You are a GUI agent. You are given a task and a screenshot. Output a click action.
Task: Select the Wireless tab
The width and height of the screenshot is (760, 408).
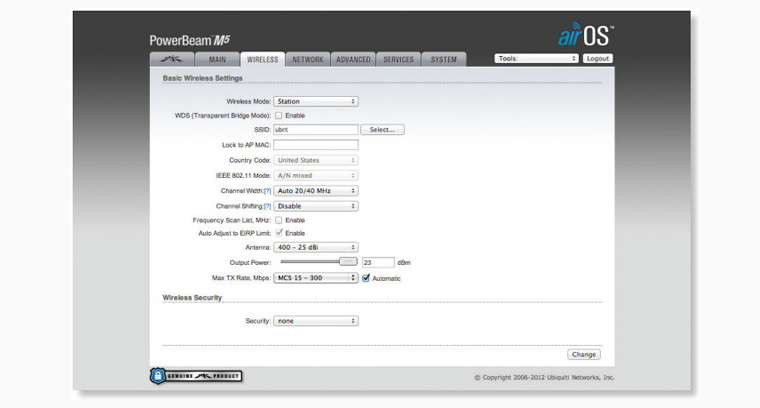pyautogui.click(x=263, y=59)
